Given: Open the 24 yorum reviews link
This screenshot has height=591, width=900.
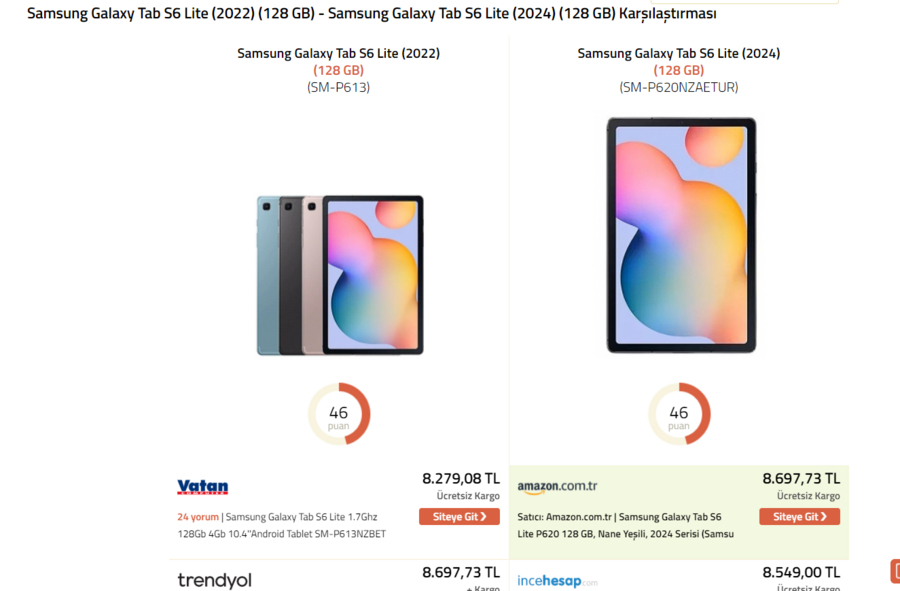Looking at the screenshot, I should (x=197, y=517).
